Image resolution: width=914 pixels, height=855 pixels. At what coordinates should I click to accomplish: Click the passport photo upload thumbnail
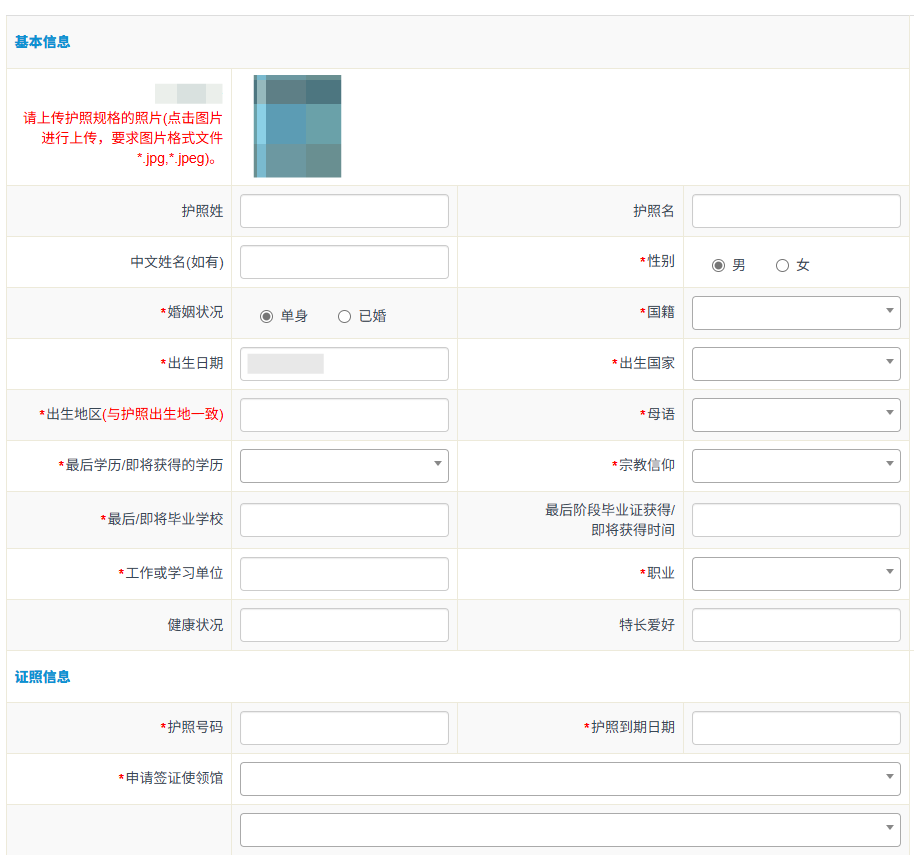pos(297,126)
